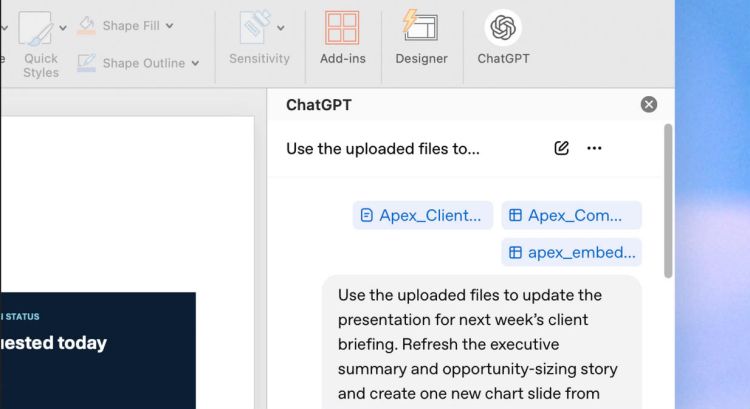This screenshot has height=409, width=750.
Task: Close the ChatGPT side panel
Action: click(649, 104)
